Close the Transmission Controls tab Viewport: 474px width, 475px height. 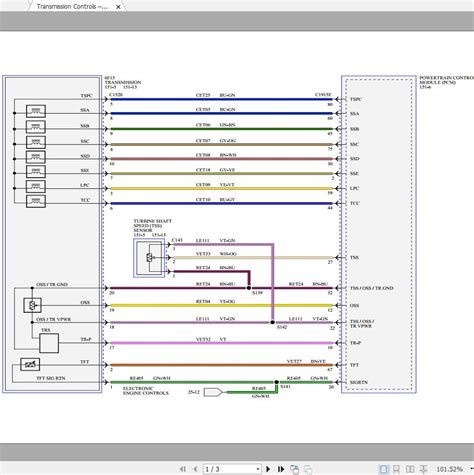point(118,7)
